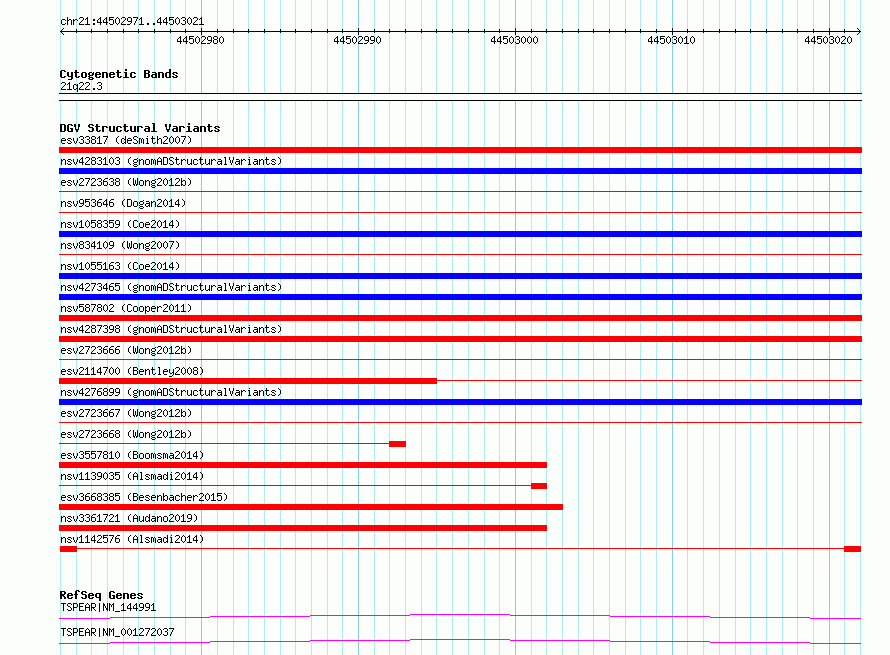
Task: Open transcript TSPEAR|NM_001272037
Action: (117, 632)
